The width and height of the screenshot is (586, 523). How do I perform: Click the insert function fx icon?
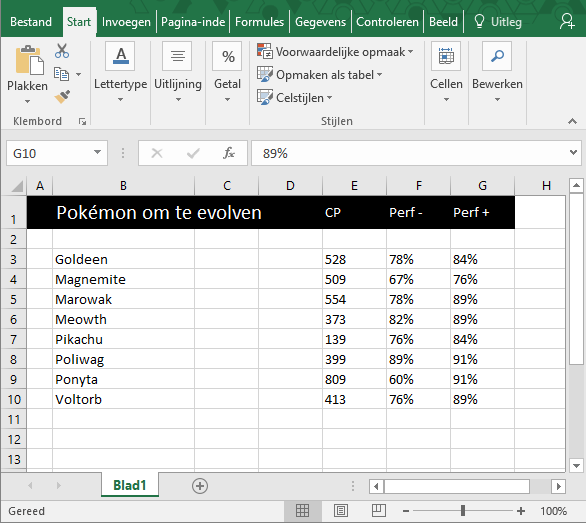(229, 153)
